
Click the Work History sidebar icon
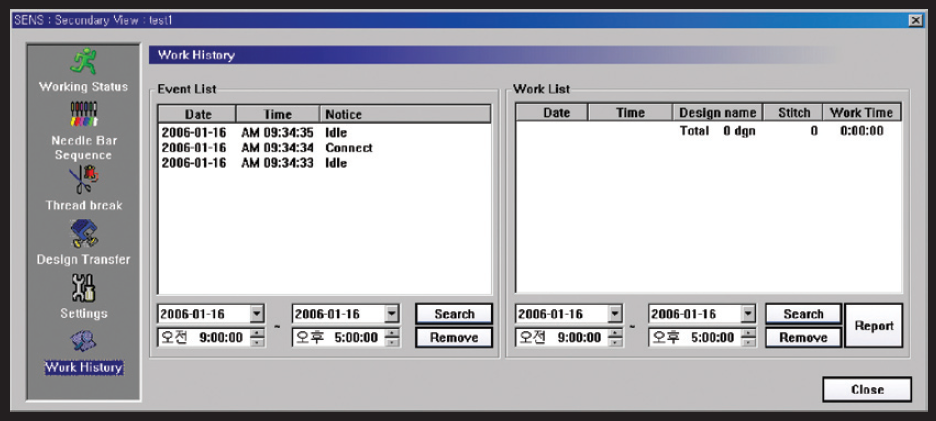point(84,342)
